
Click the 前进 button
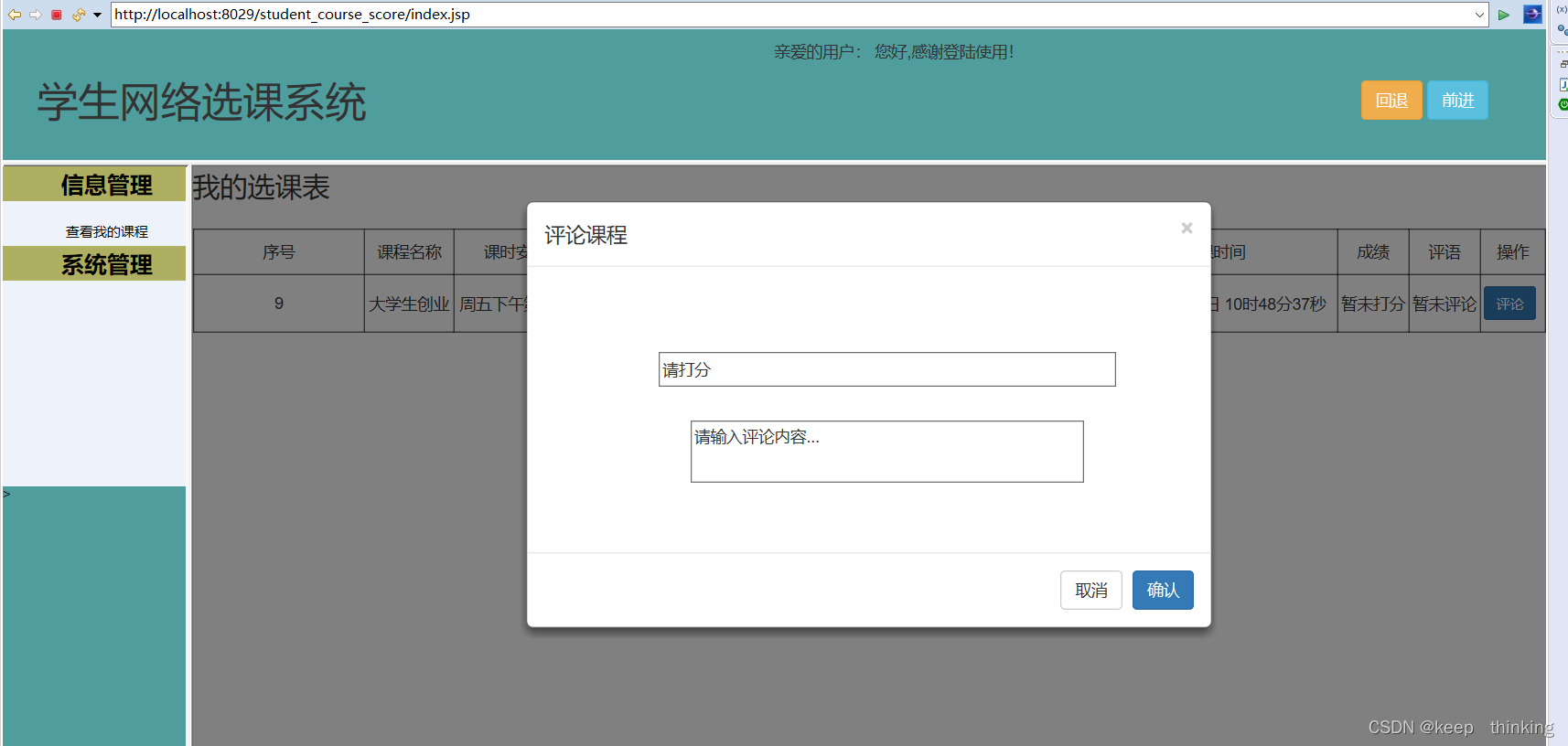click(x=1458, y=101)
